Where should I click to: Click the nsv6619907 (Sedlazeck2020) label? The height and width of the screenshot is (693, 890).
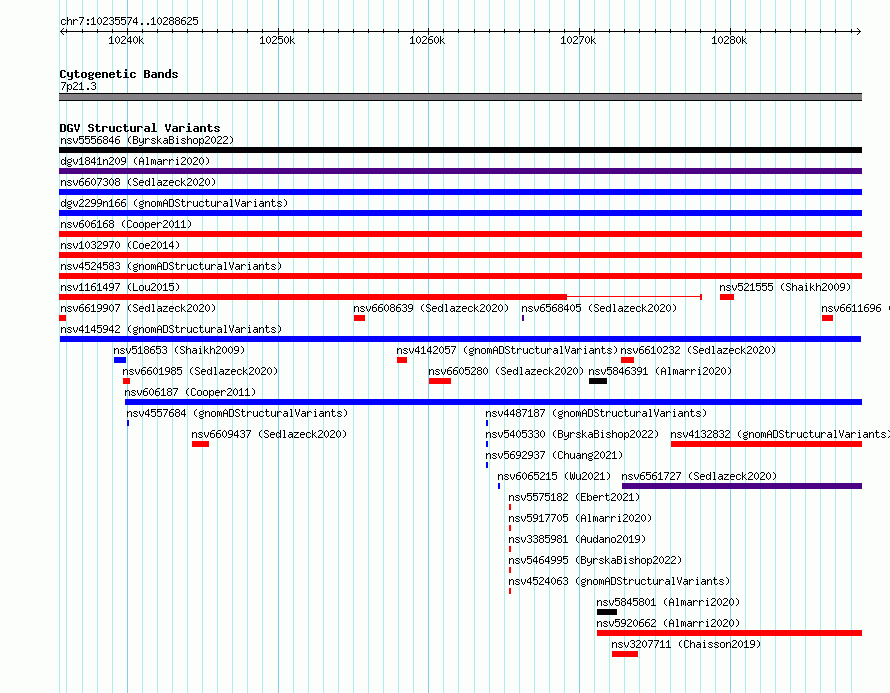(138, 308)
